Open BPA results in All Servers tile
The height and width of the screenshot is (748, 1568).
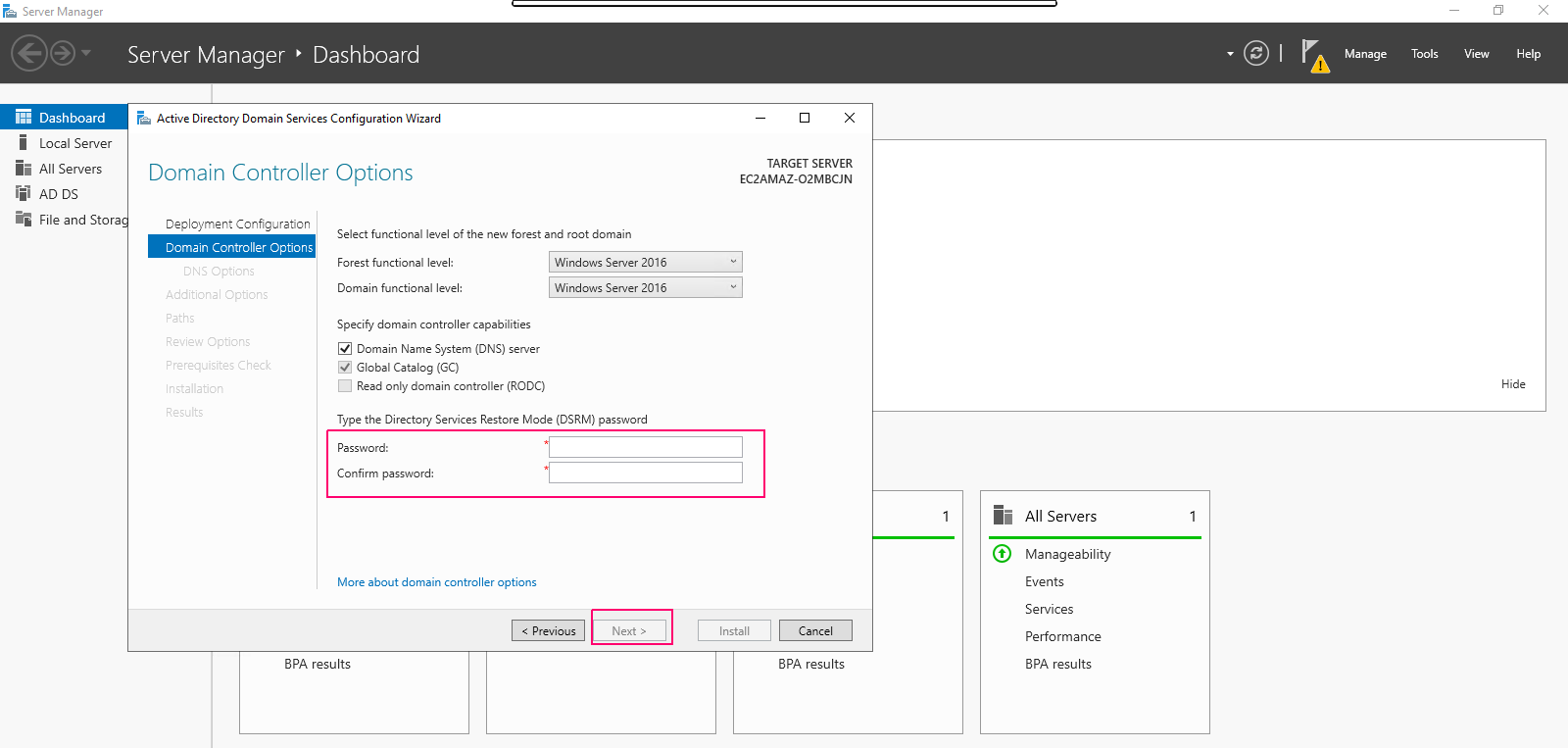pos(1057,664)
